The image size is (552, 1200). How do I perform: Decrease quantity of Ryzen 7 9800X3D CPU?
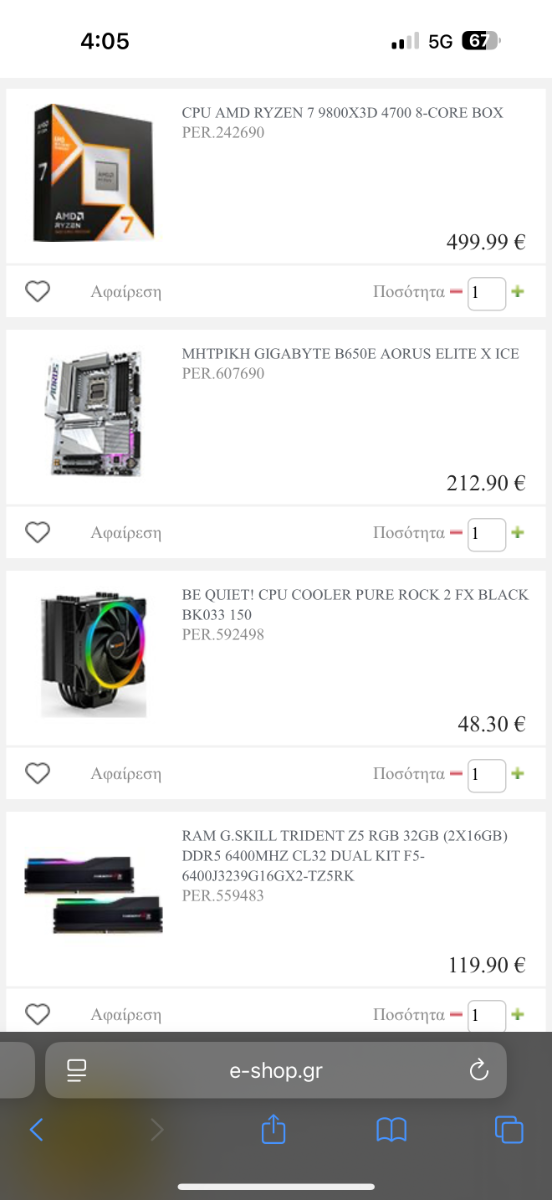(456, 292)
